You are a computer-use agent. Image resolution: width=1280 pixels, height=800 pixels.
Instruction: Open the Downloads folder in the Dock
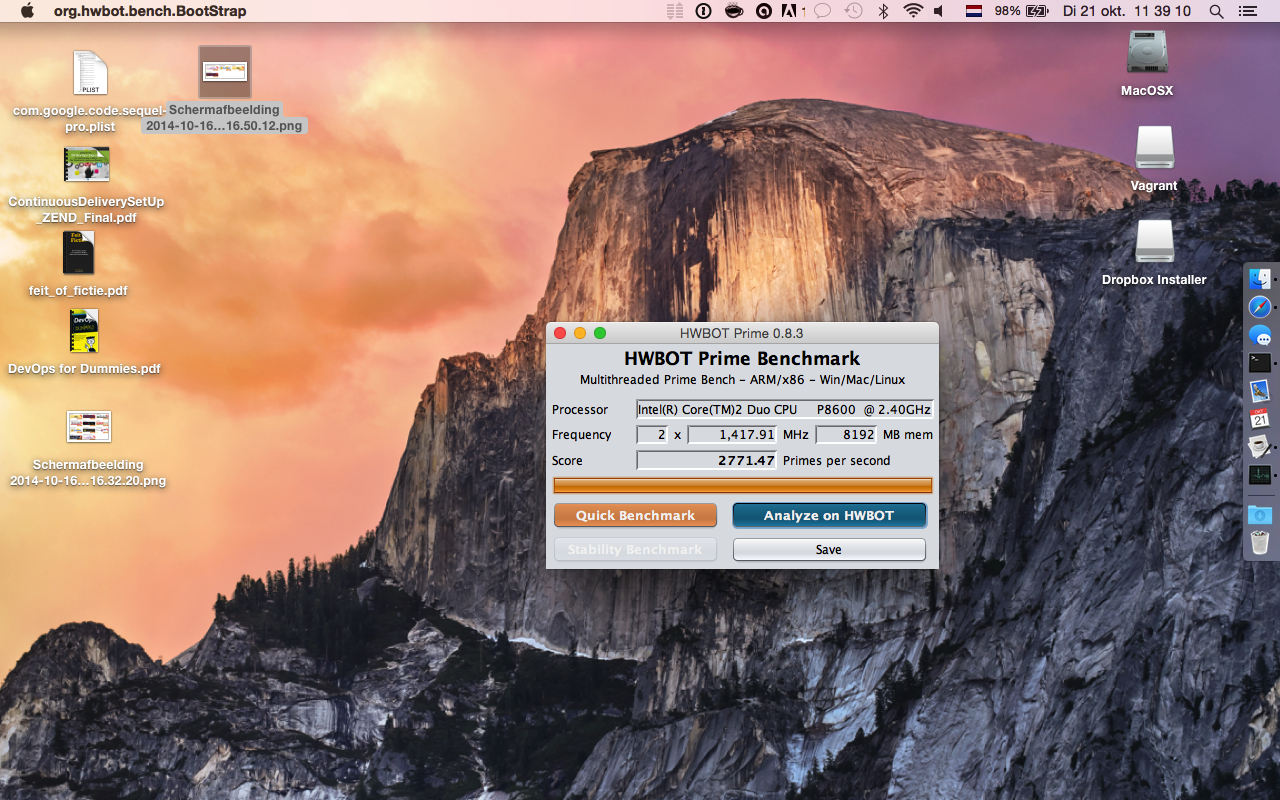[x=1260, y=515]
